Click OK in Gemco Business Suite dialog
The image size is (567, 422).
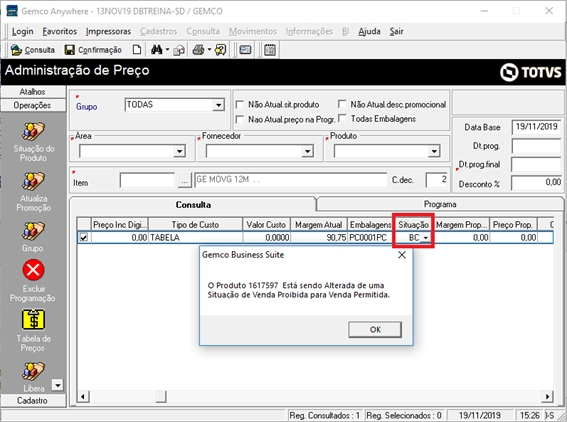[375, 329]
